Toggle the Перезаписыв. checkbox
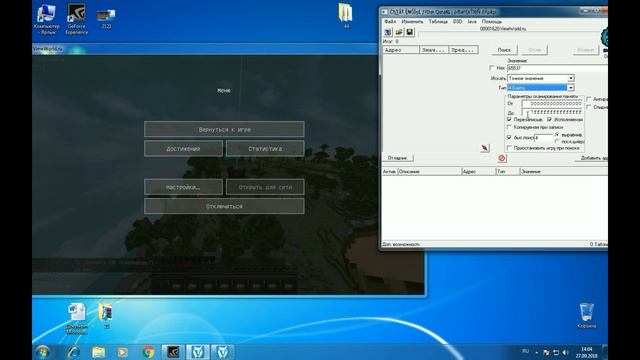640x360 pixels. (x=509, y=120)
